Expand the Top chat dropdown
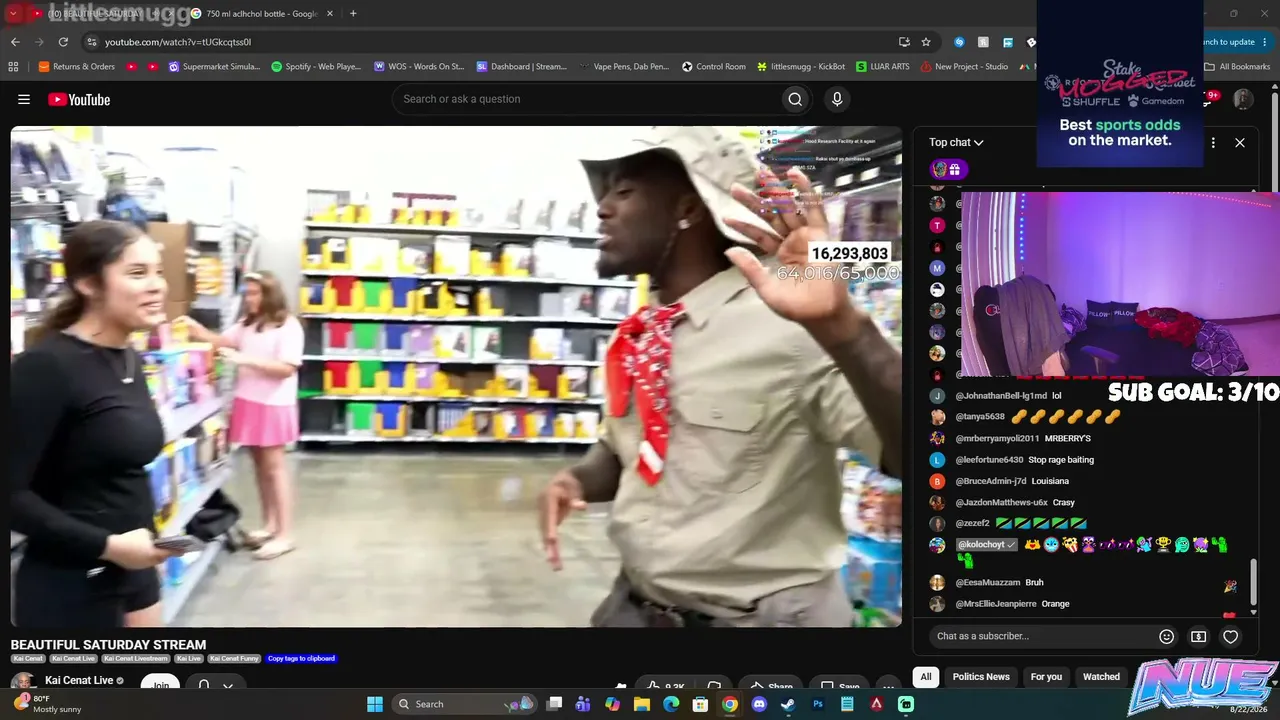Screen dimensions: 1280x720 (956, 142)
